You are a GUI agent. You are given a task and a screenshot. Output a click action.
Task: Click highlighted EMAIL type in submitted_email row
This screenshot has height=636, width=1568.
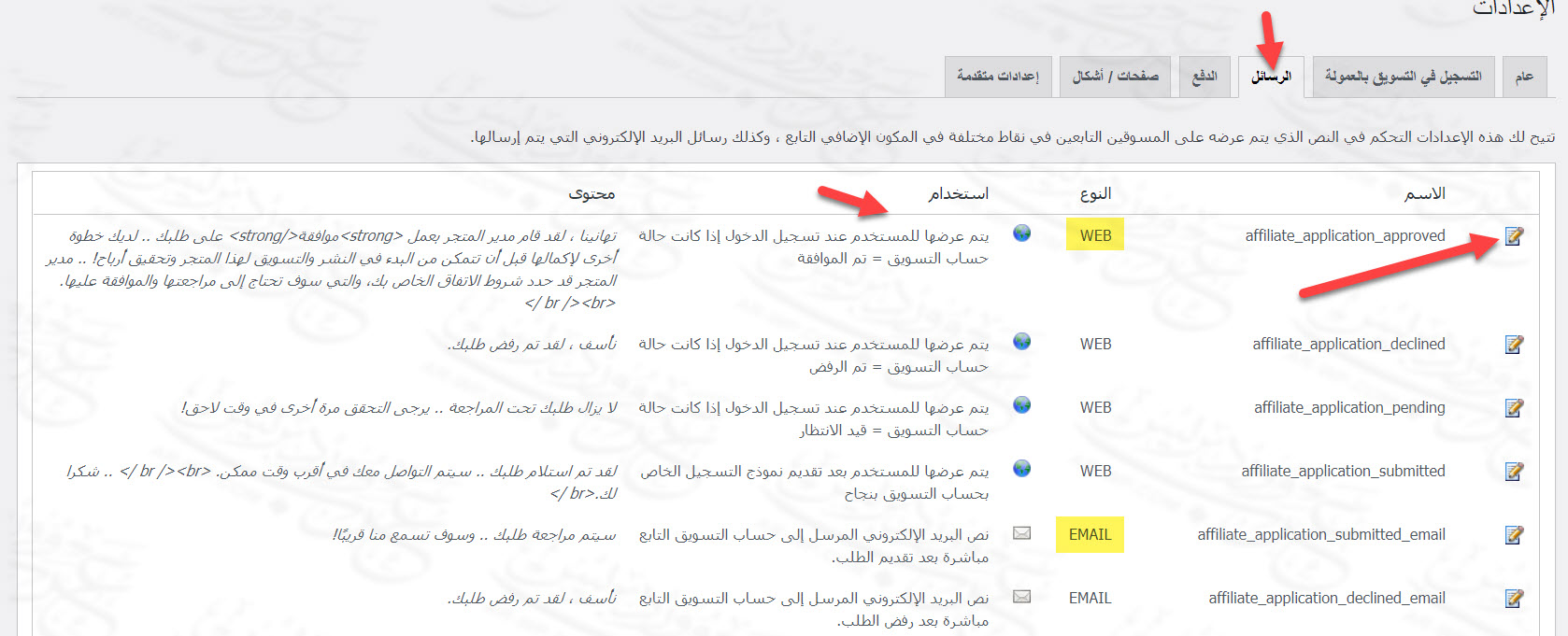coord(1090,535)
